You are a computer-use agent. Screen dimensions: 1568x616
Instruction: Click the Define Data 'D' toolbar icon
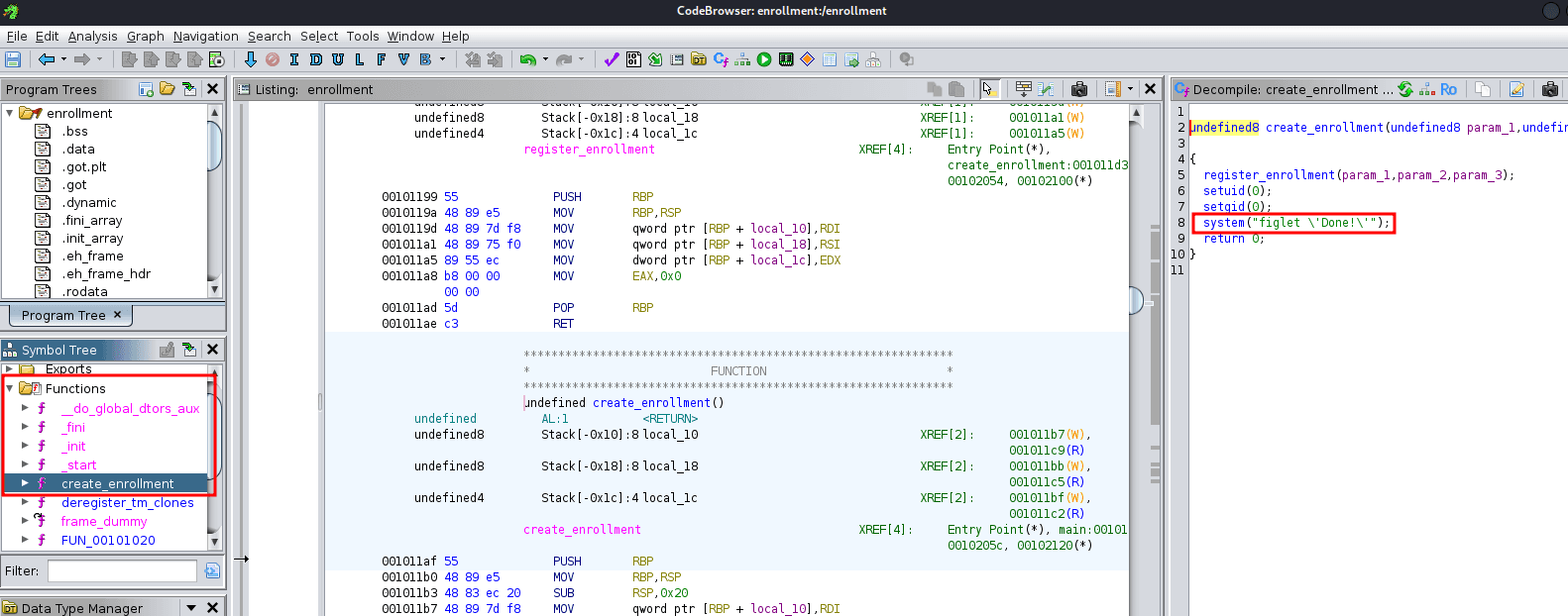tap(315, 59)
